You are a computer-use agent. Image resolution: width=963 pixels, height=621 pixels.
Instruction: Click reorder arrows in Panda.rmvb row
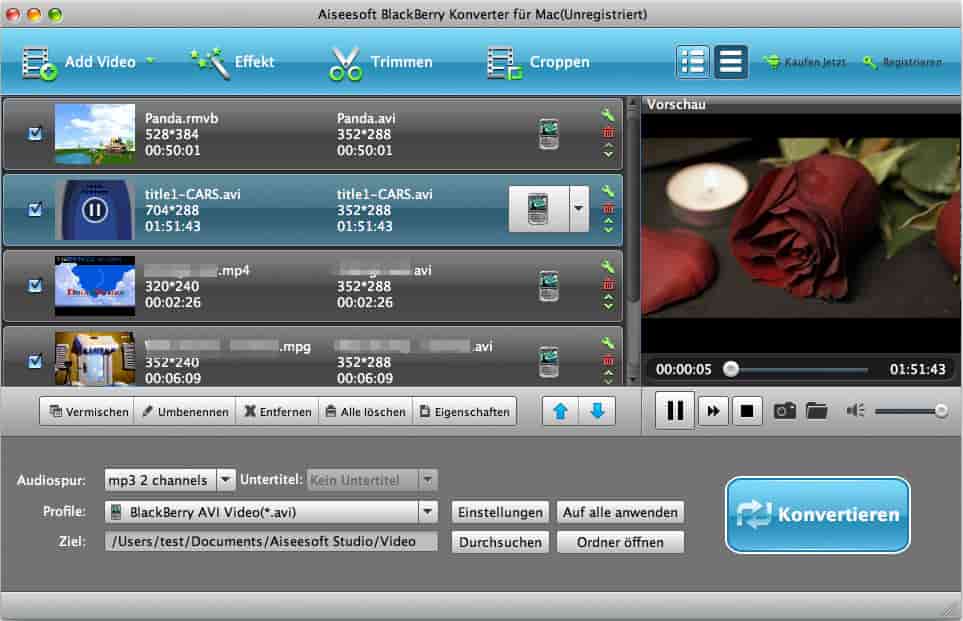(x=608, y=150)
